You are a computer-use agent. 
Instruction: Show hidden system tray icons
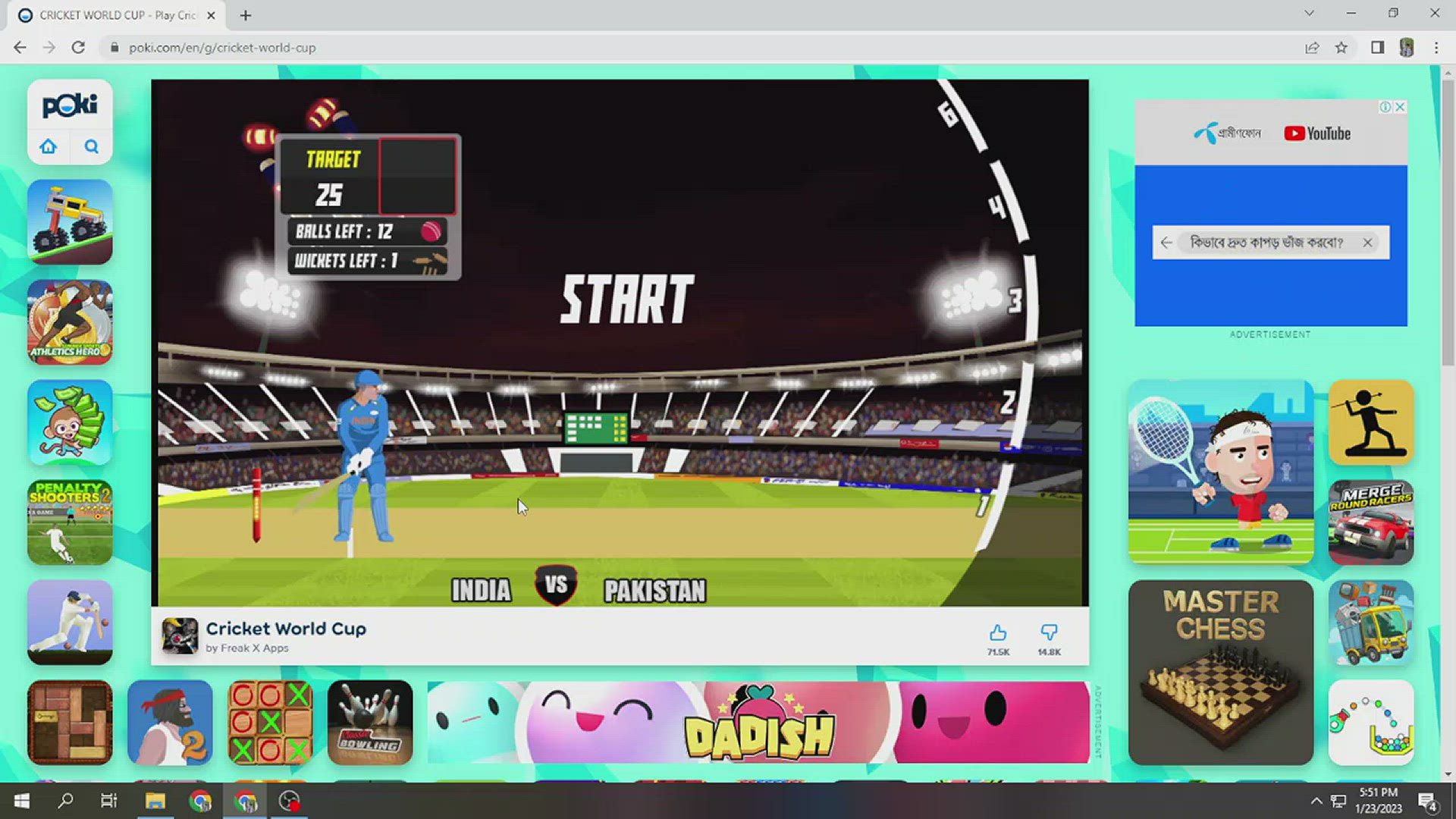(x=1316, y=802)
